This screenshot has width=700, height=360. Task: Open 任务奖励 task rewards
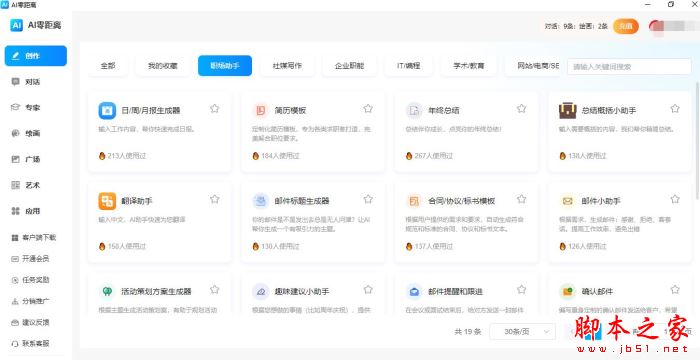30,280
